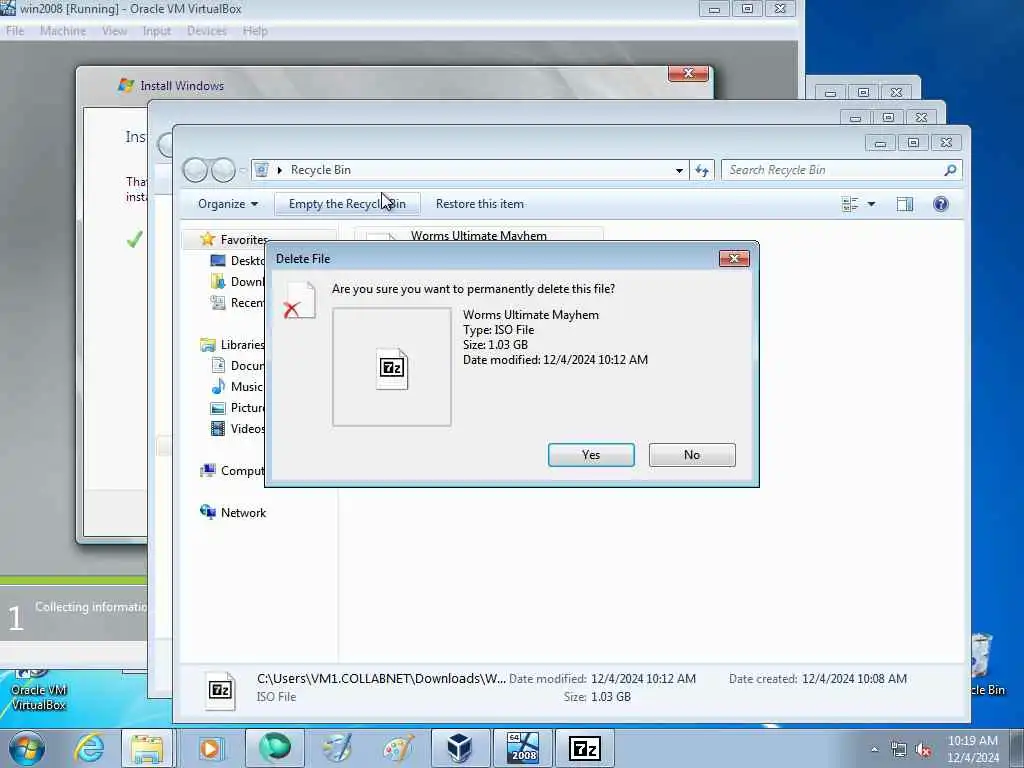
Task: Open the green round taskbar app
Action: click(274, 748)
